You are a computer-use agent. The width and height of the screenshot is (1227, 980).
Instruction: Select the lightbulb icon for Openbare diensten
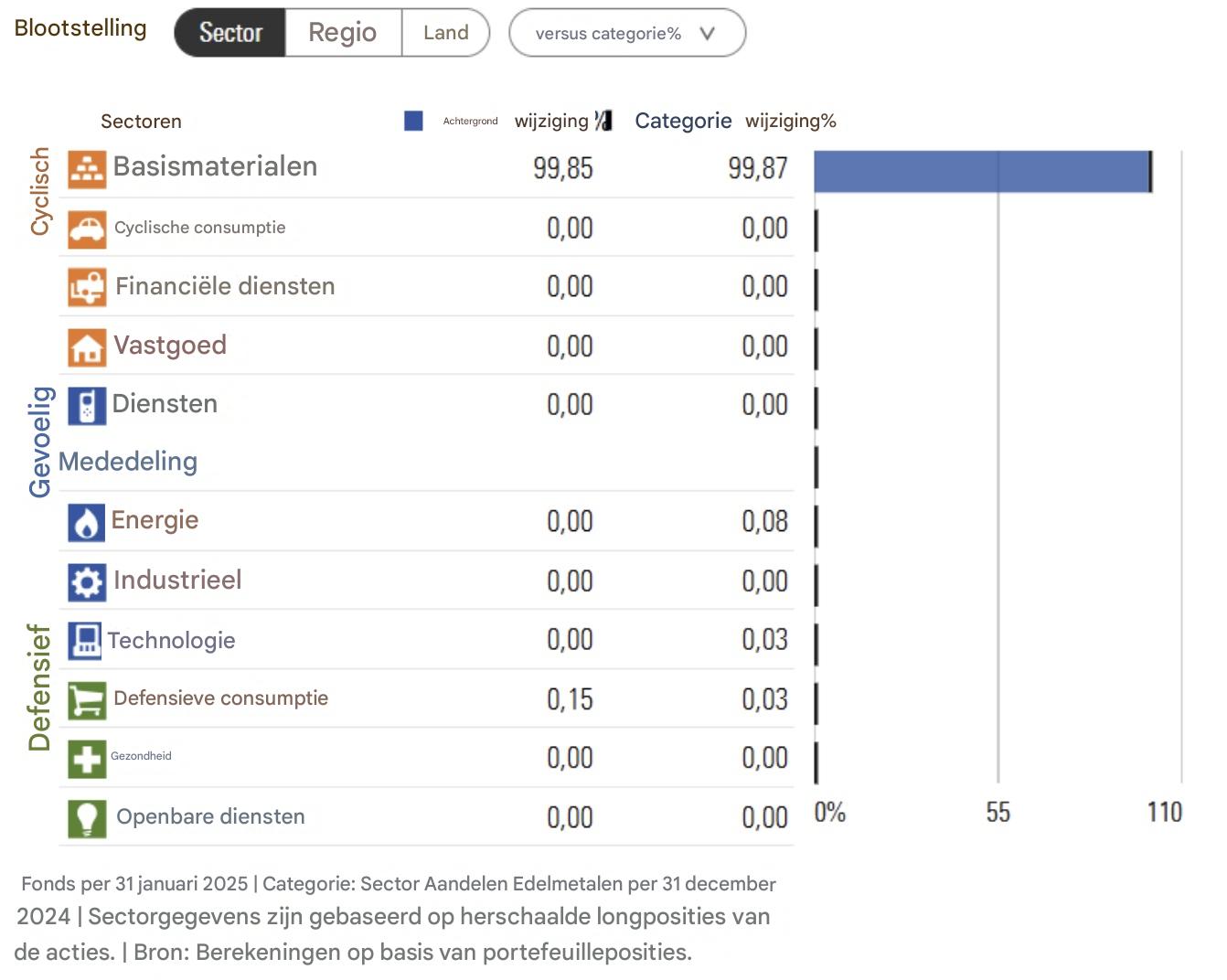[x=87, y=817]
